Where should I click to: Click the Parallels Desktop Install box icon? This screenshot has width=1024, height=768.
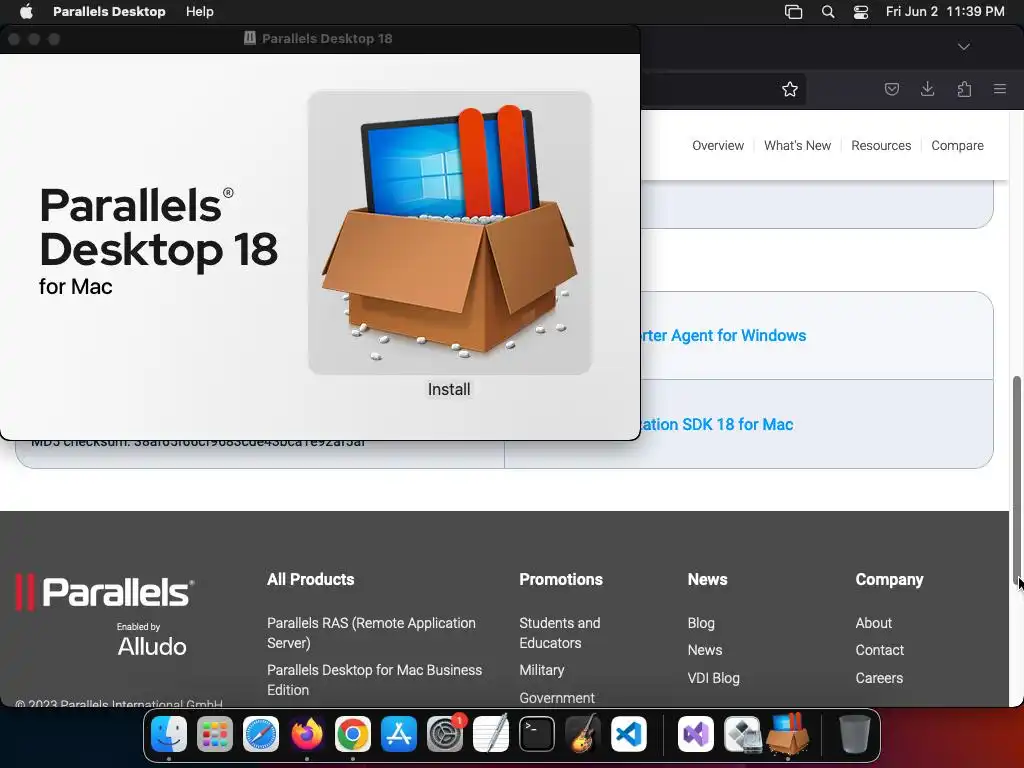tap(450, 232)
